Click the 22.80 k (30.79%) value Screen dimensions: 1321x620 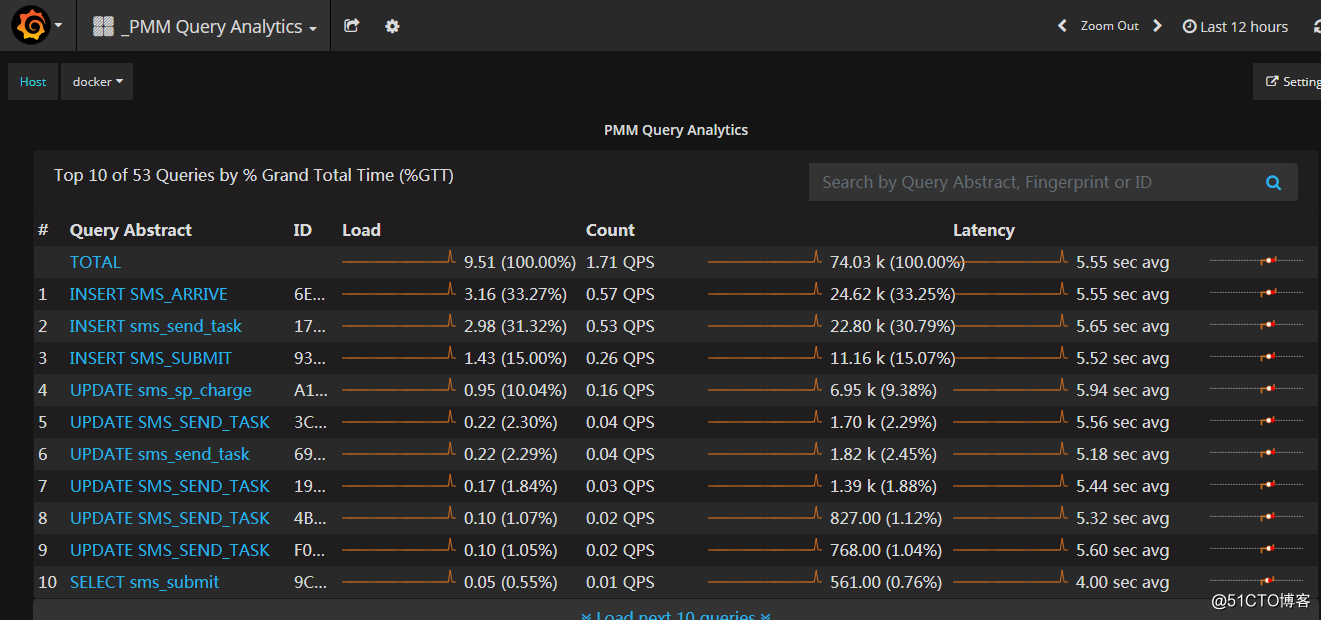coord(892,326)
